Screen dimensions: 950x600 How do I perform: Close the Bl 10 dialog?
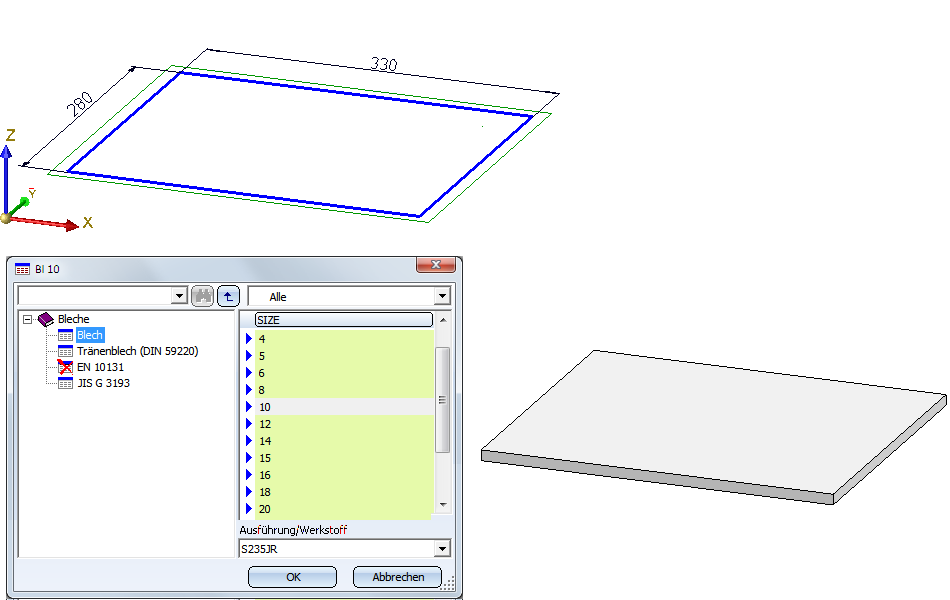[x=436, y=265]
